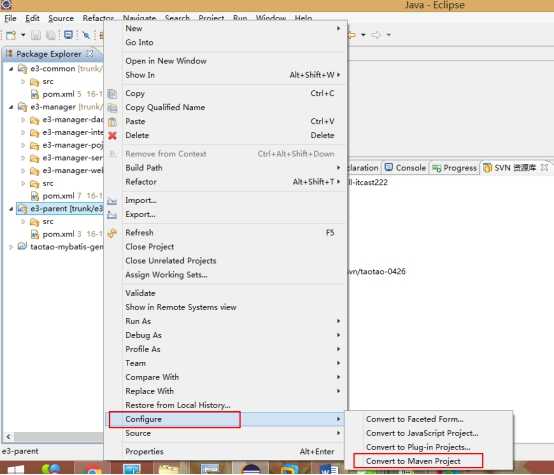554x475 pixels.
Task: Click the blue monitor icon in the toolbar
Action: coord(68,35)
